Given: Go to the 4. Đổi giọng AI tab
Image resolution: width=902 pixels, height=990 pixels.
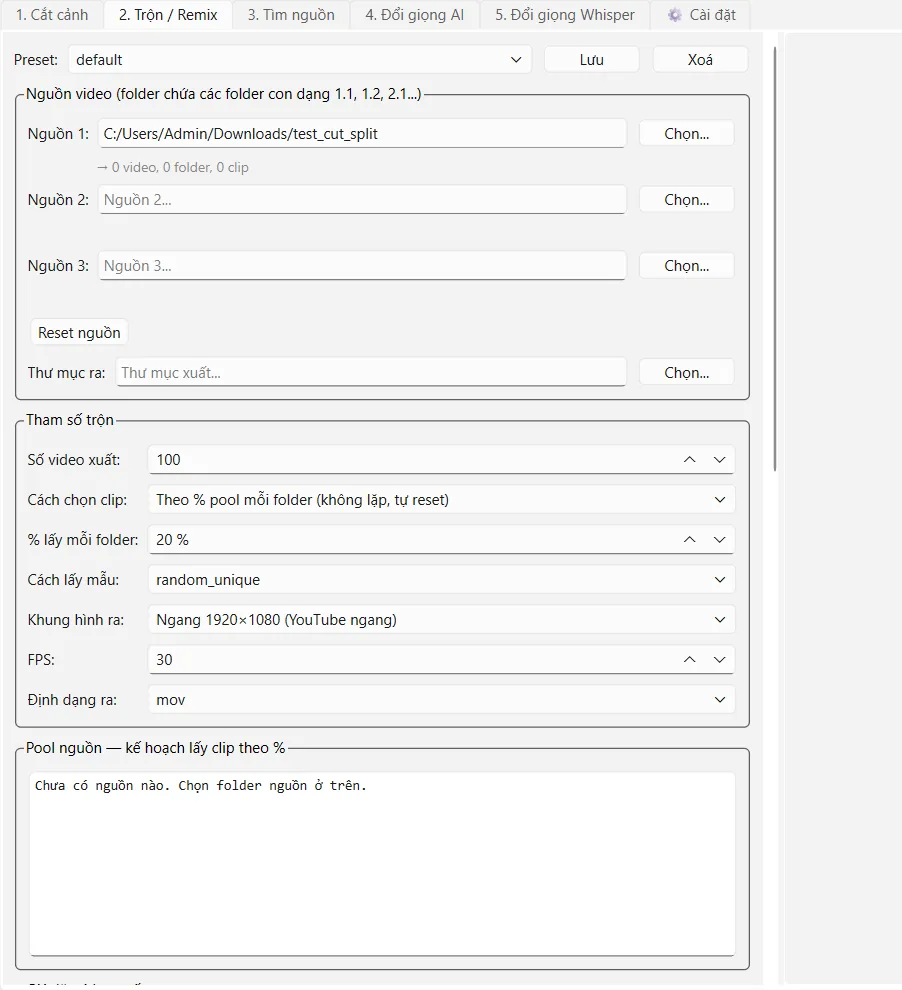Looking at the screenshot, I should 415,15.
